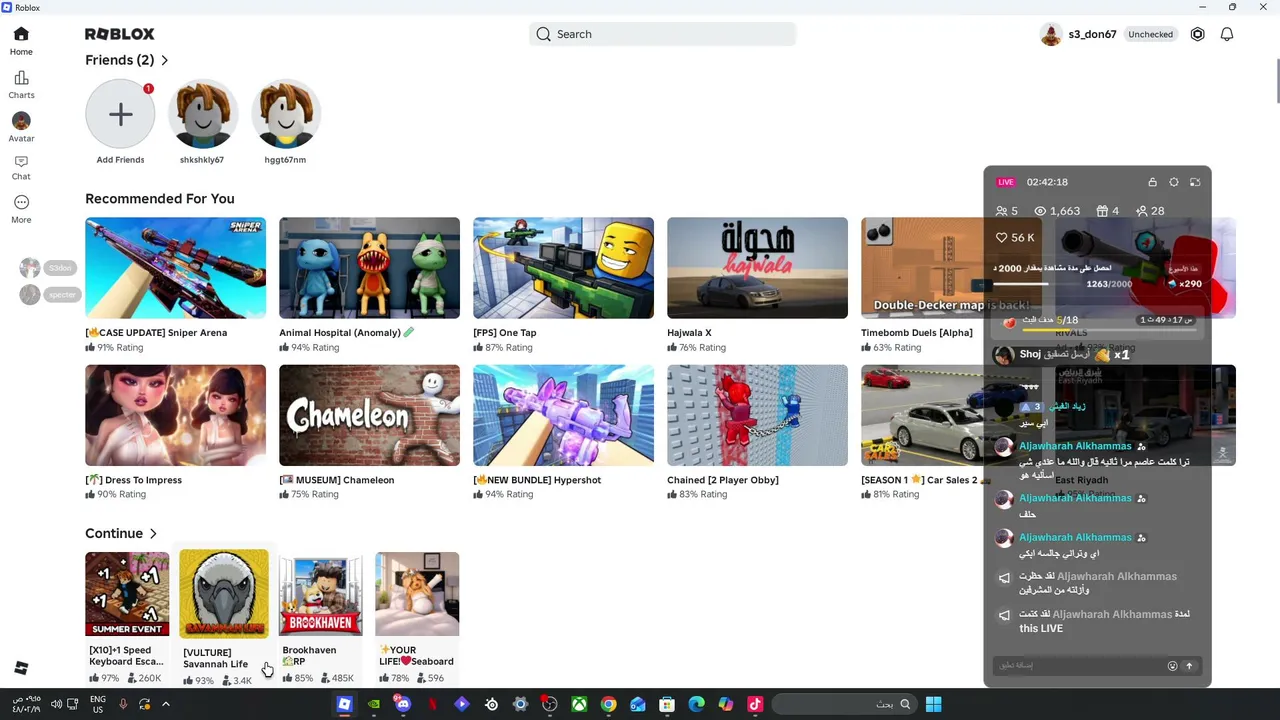Click the Unchecked age badge in the header
This screenshot has width=1280, height=720.
[1150, 34]
